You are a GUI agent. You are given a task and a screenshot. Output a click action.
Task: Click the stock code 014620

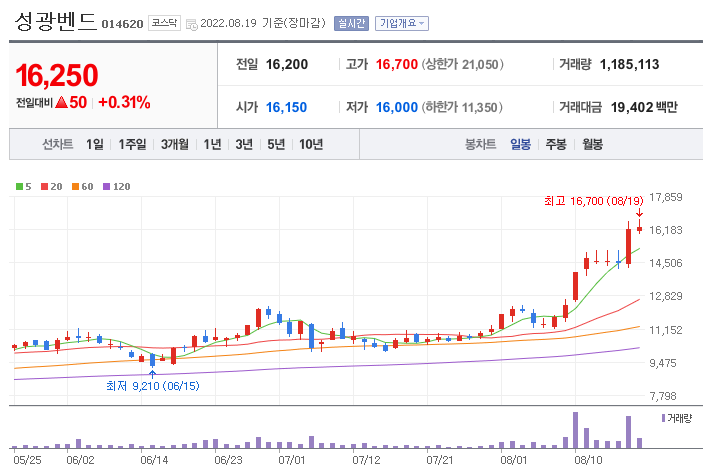point(122,24)
